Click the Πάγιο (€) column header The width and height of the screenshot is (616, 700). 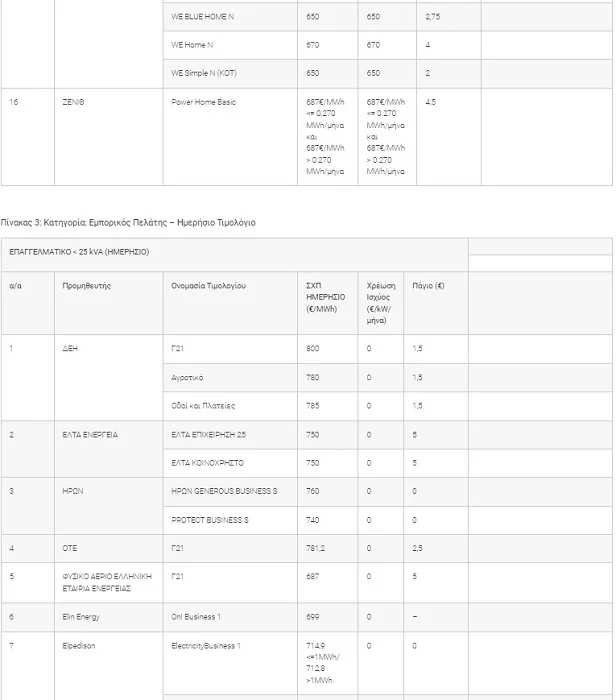pyautogui.click(x=428, y=286)
